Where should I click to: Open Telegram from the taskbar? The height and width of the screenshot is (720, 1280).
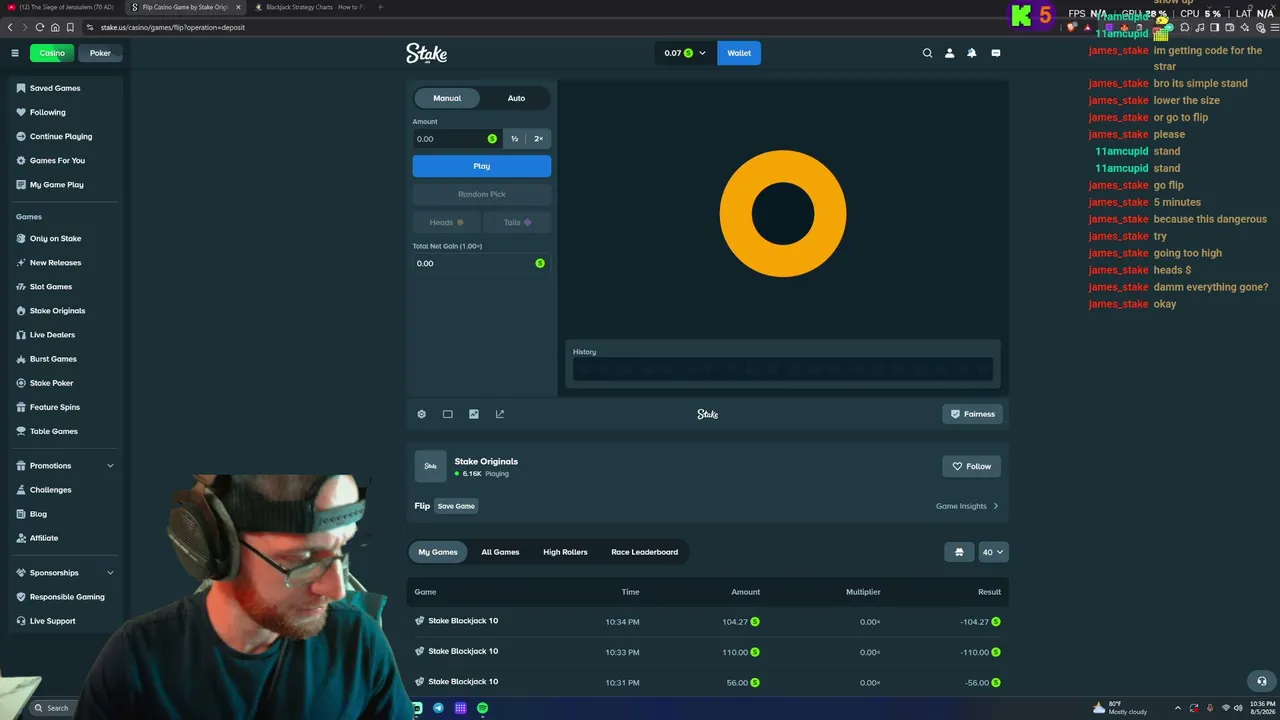tap(438, 708)
